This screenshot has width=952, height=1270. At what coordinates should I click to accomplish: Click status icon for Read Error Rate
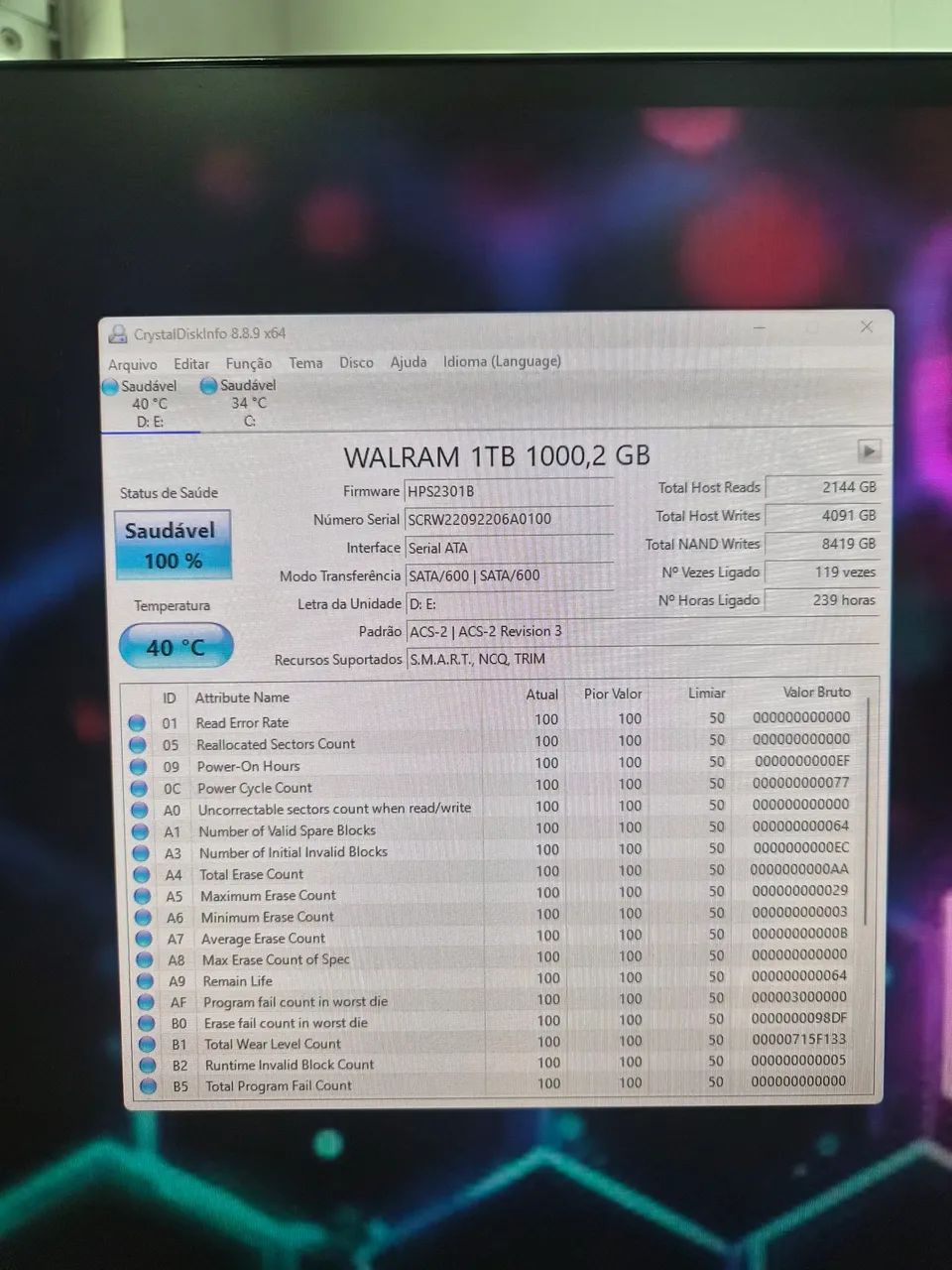click(138, 723)
